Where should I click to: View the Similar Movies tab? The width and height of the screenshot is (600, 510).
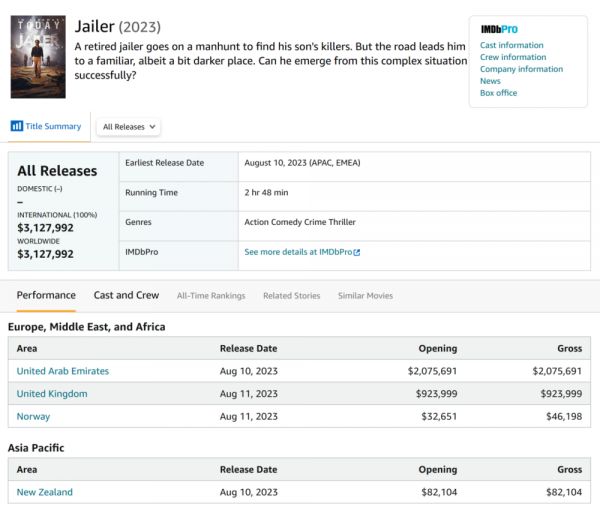[365, 296]
